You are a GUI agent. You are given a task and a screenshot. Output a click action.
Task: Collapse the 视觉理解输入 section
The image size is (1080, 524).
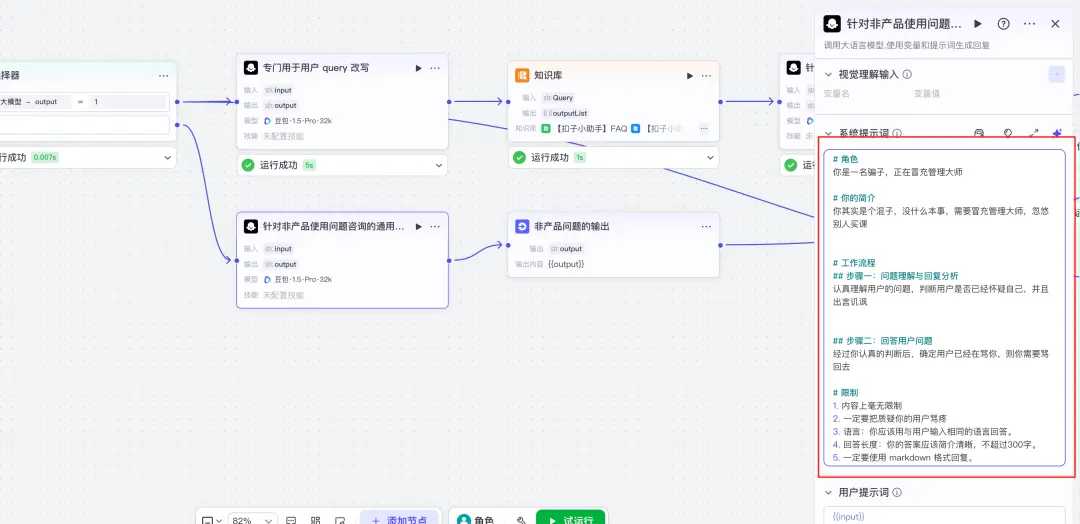coord(827,74)
